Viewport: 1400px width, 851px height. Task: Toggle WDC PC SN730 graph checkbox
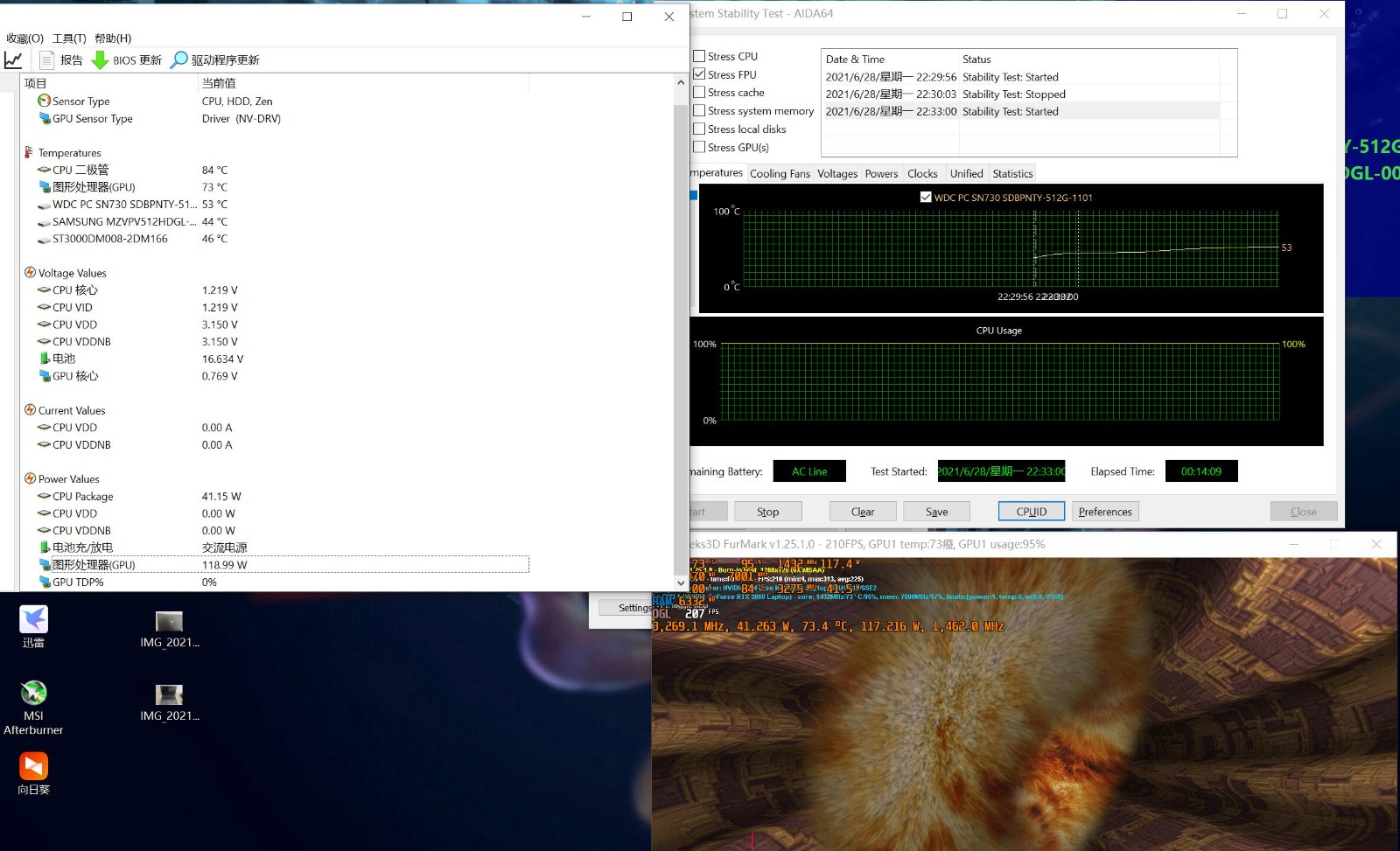coord(926,197)
